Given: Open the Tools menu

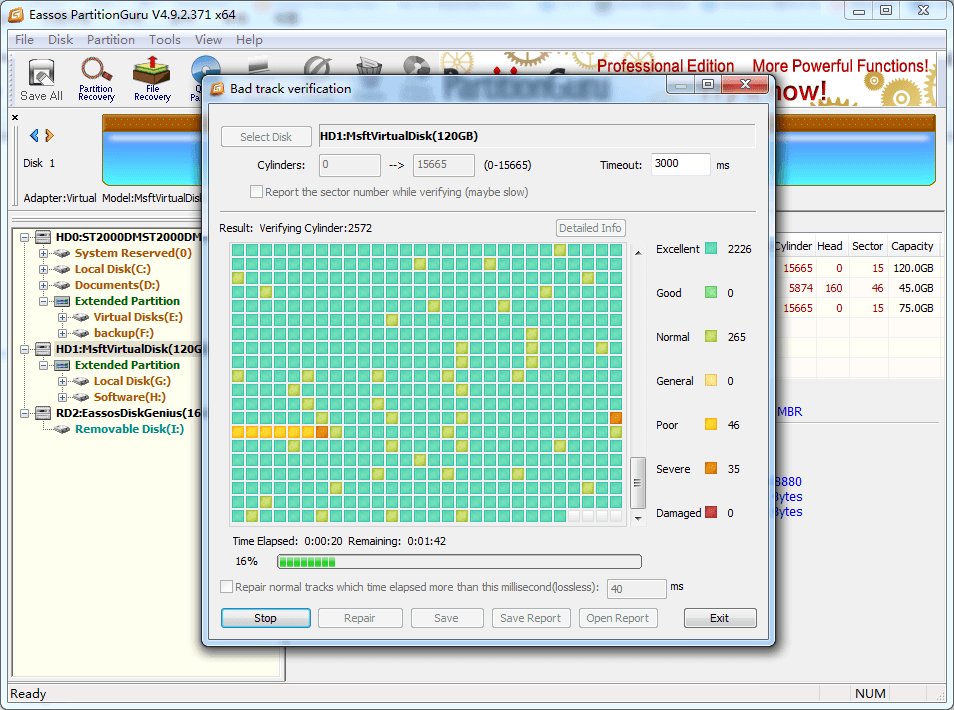Looking at the screenshot, I should point(165,40).
